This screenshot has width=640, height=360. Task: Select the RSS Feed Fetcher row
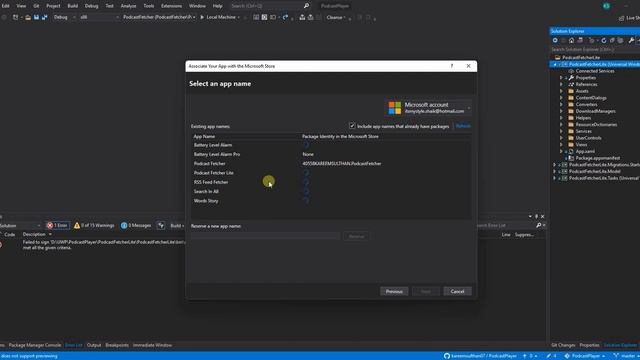331,182
